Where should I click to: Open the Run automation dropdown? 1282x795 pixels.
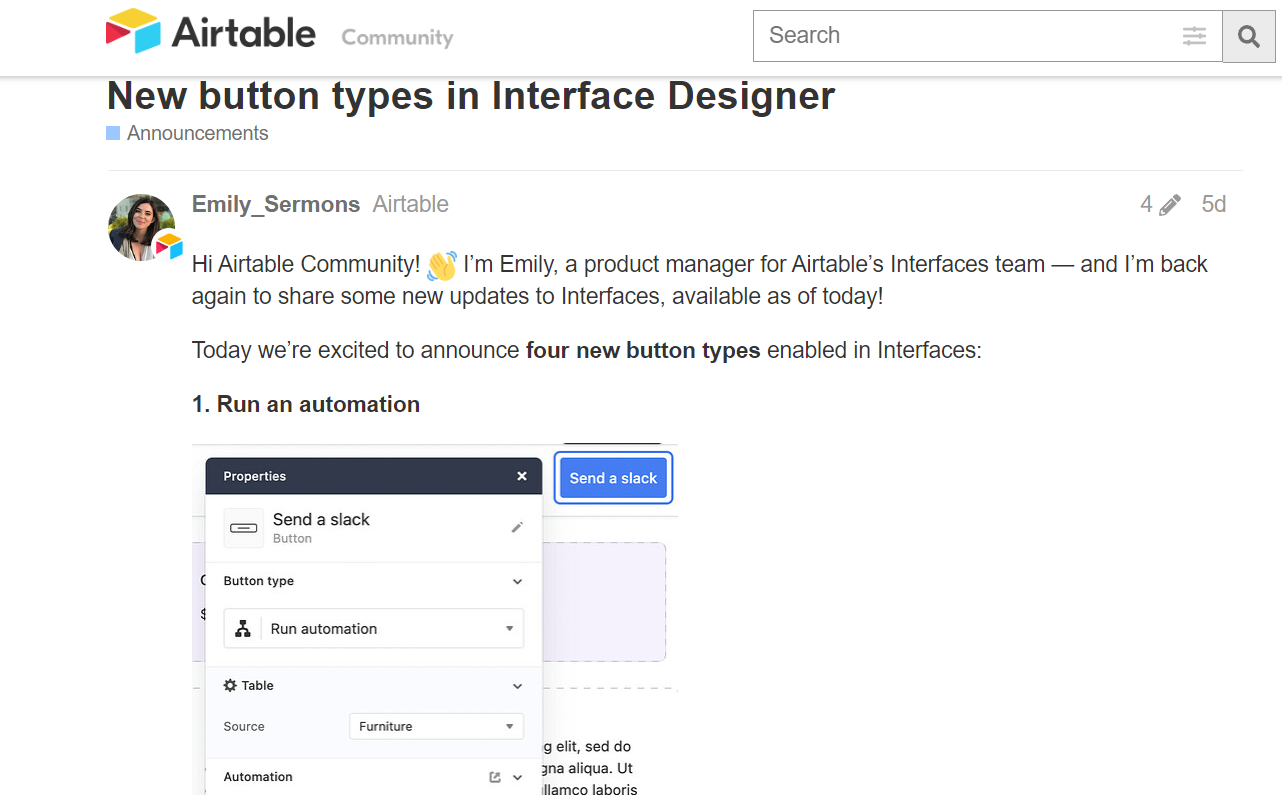(x=374, y=629)
